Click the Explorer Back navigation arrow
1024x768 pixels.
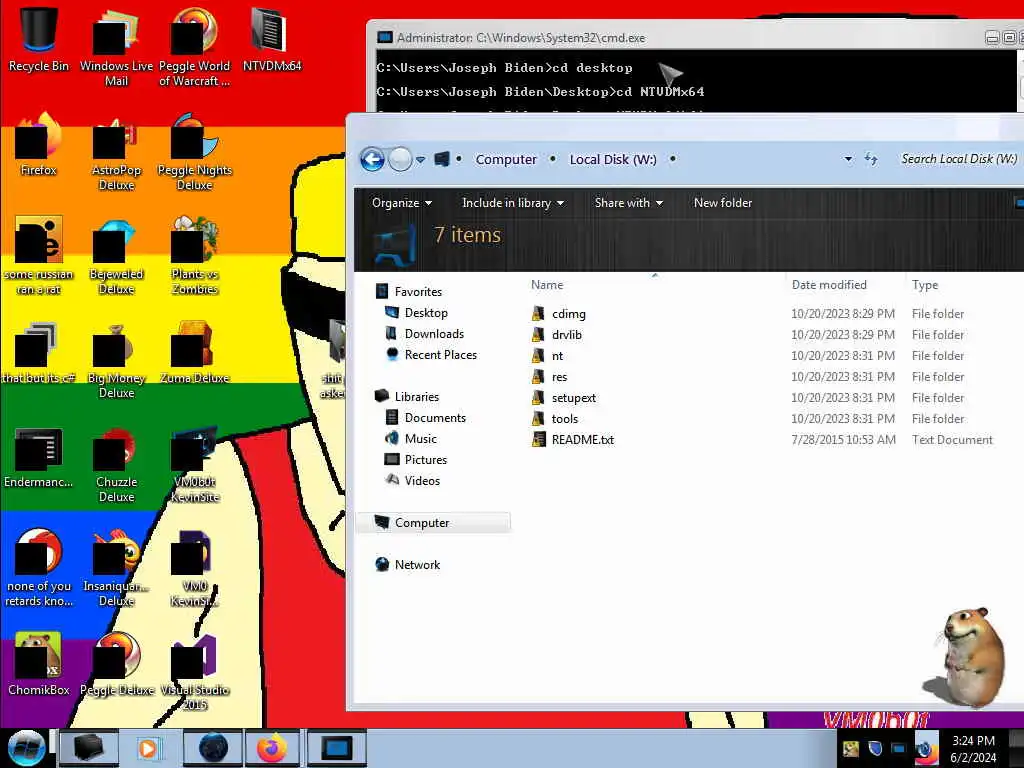[372, 159]
